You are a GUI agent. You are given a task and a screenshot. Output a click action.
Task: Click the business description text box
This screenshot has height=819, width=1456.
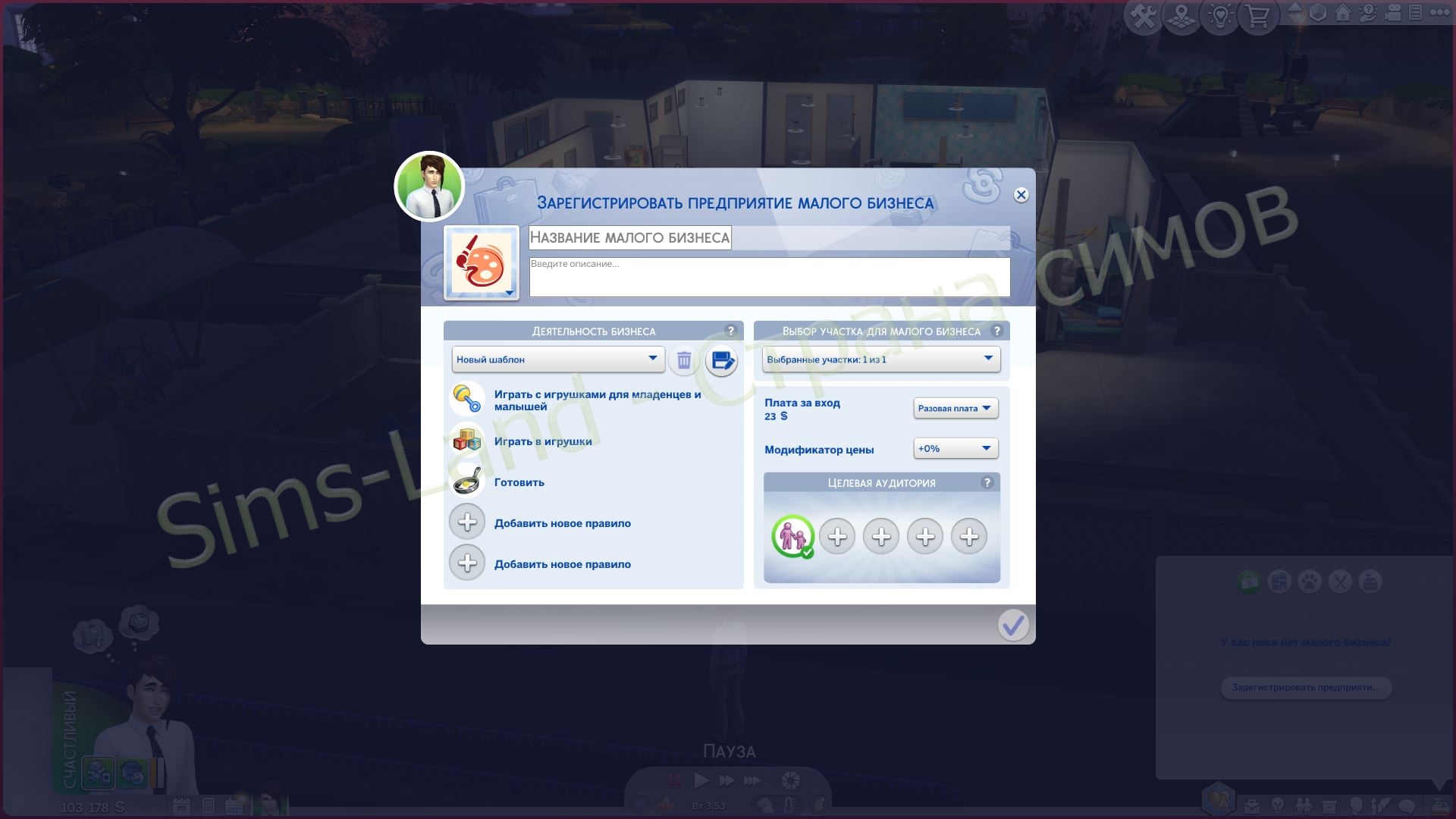(769, 277)
